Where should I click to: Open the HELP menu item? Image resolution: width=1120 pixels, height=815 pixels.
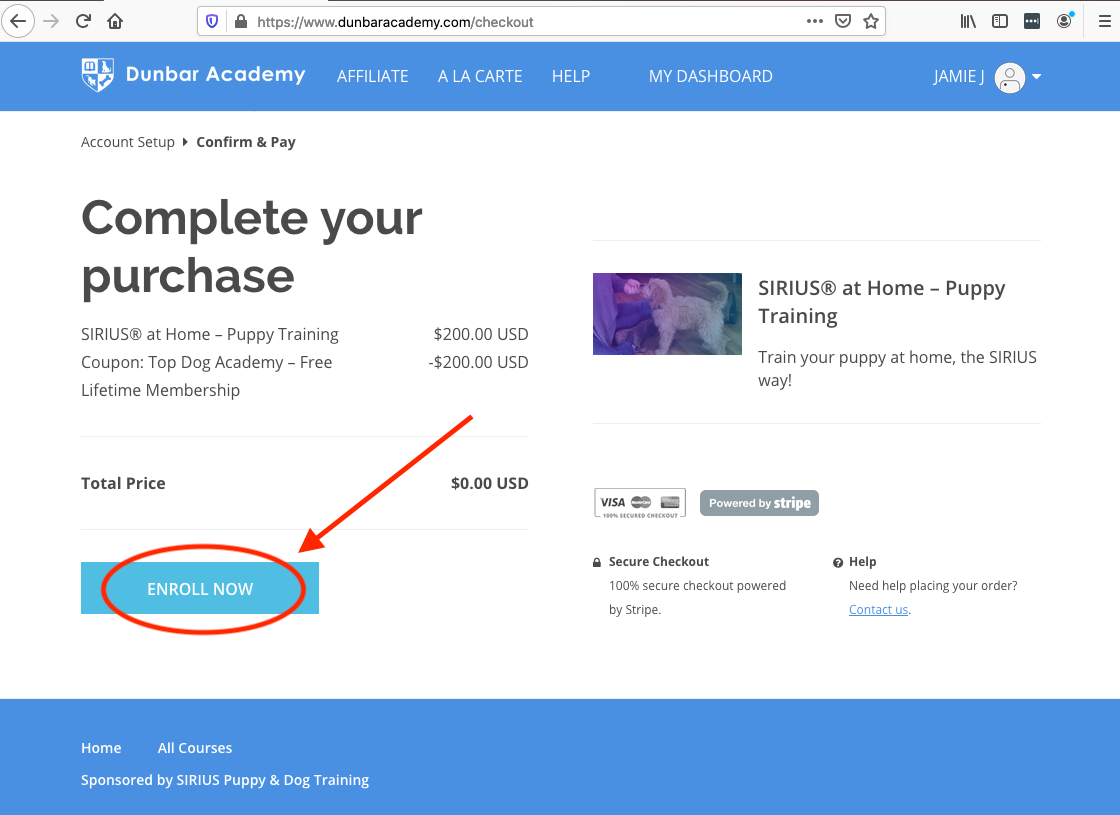coord(571,76)
